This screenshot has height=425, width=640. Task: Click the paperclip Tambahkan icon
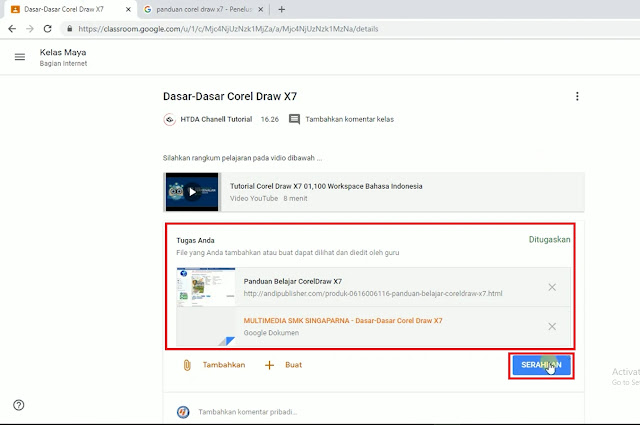(x=187, y=365)
